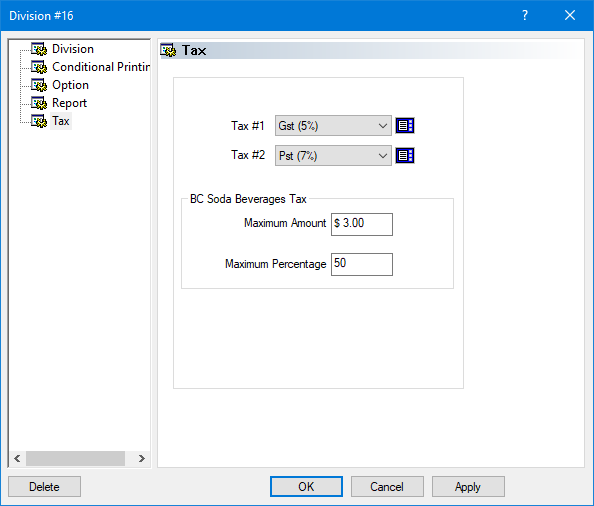Select the Division item in tree
Viewport: 594px width, 506px height.
click(x=73, y=49)
